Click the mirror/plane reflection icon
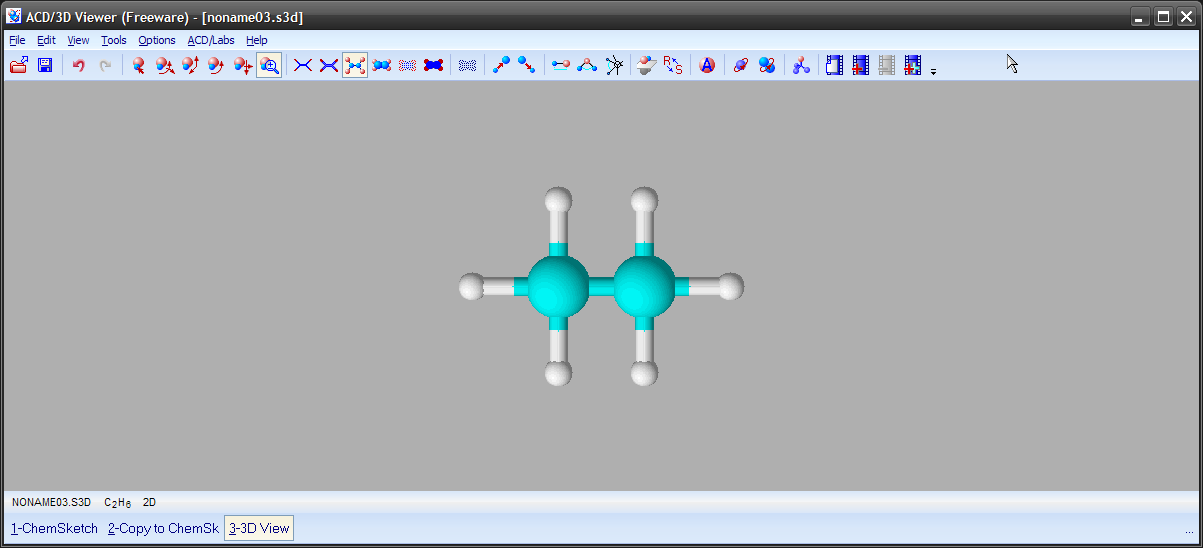 [x=647, y=66]
